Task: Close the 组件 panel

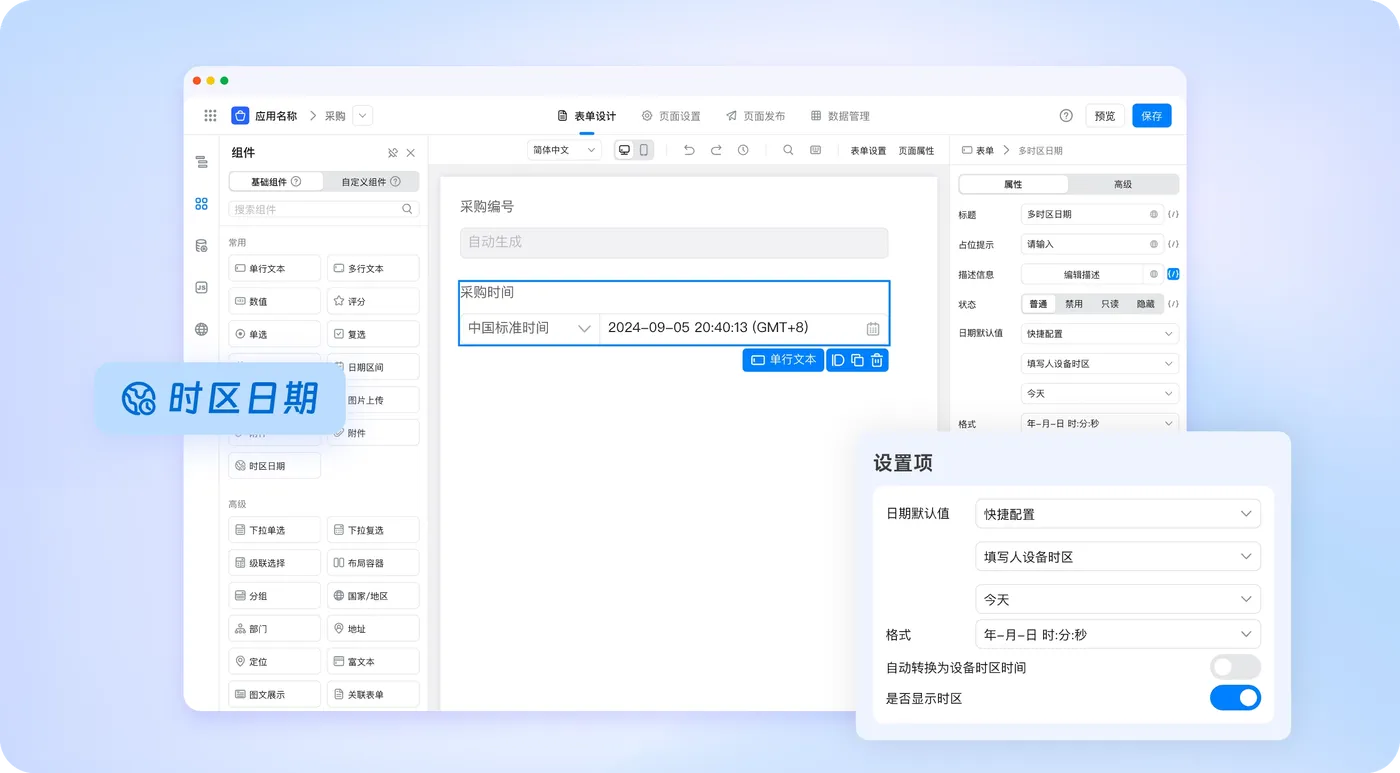Action: [x=410, y=153]
